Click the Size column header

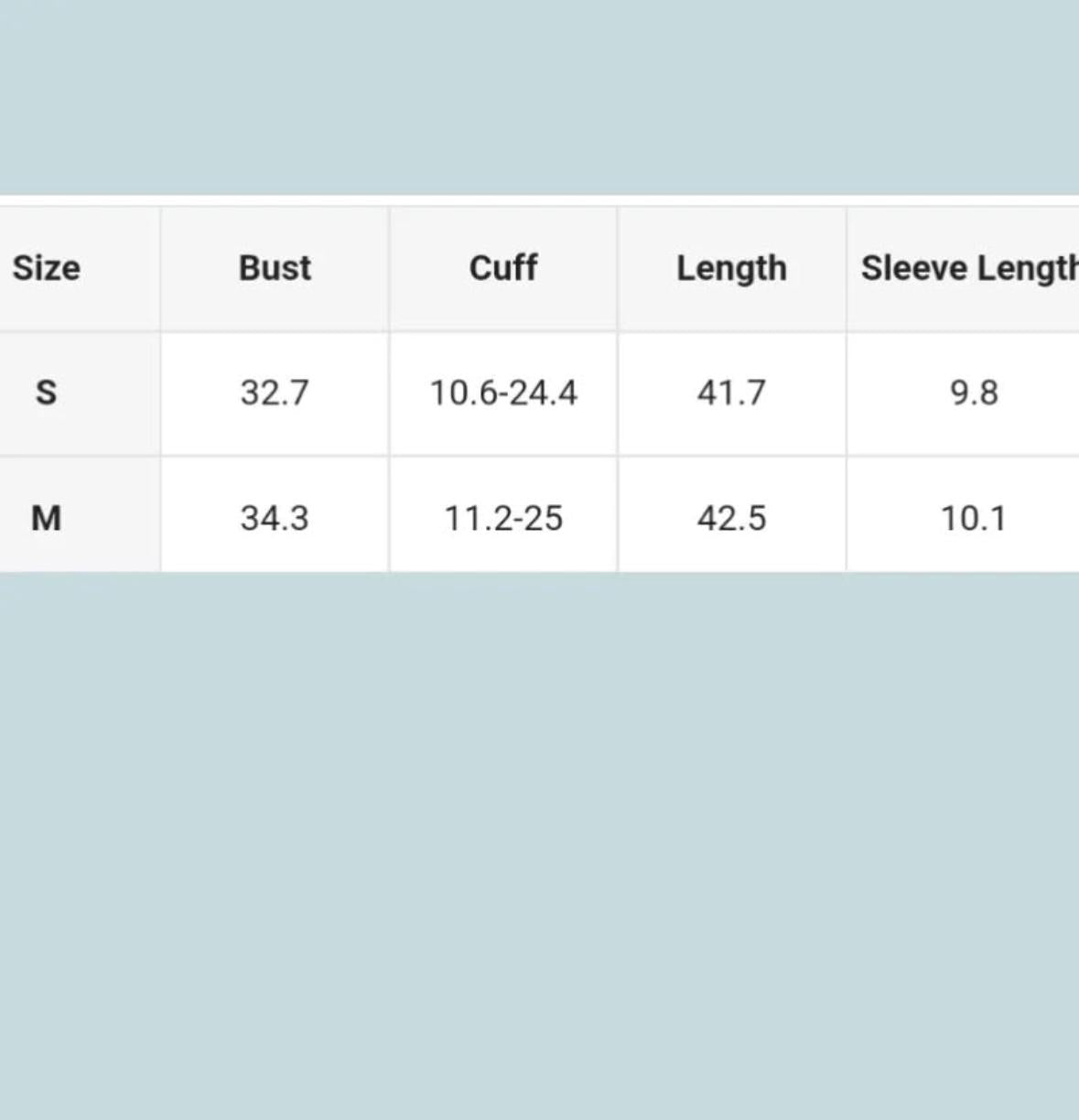click(x=46, y=268)
